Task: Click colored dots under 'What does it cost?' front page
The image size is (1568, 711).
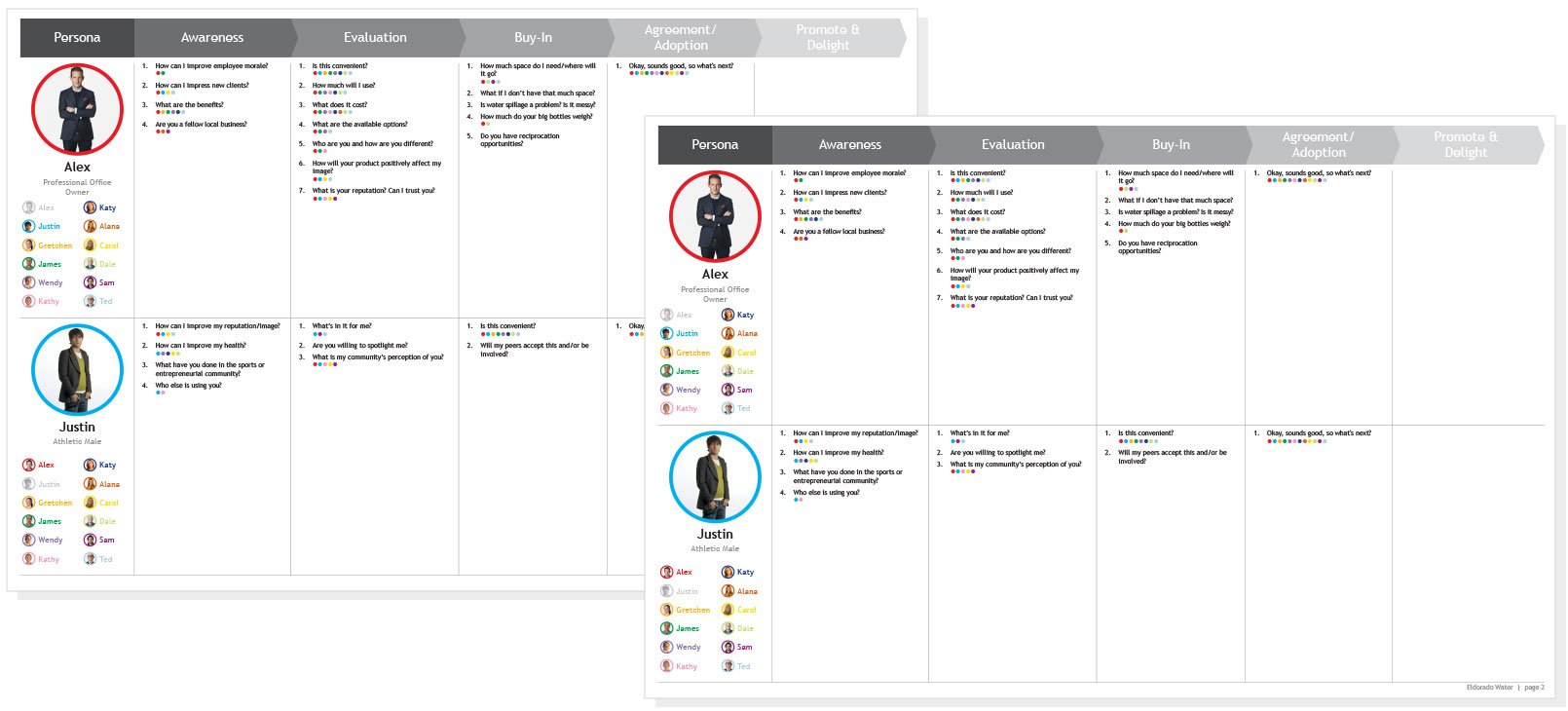Action: 969,219
